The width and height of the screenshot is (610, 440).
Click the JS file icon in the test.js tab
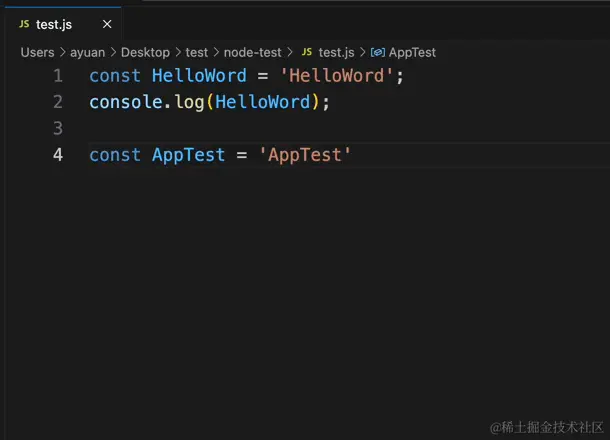point(24,24)
